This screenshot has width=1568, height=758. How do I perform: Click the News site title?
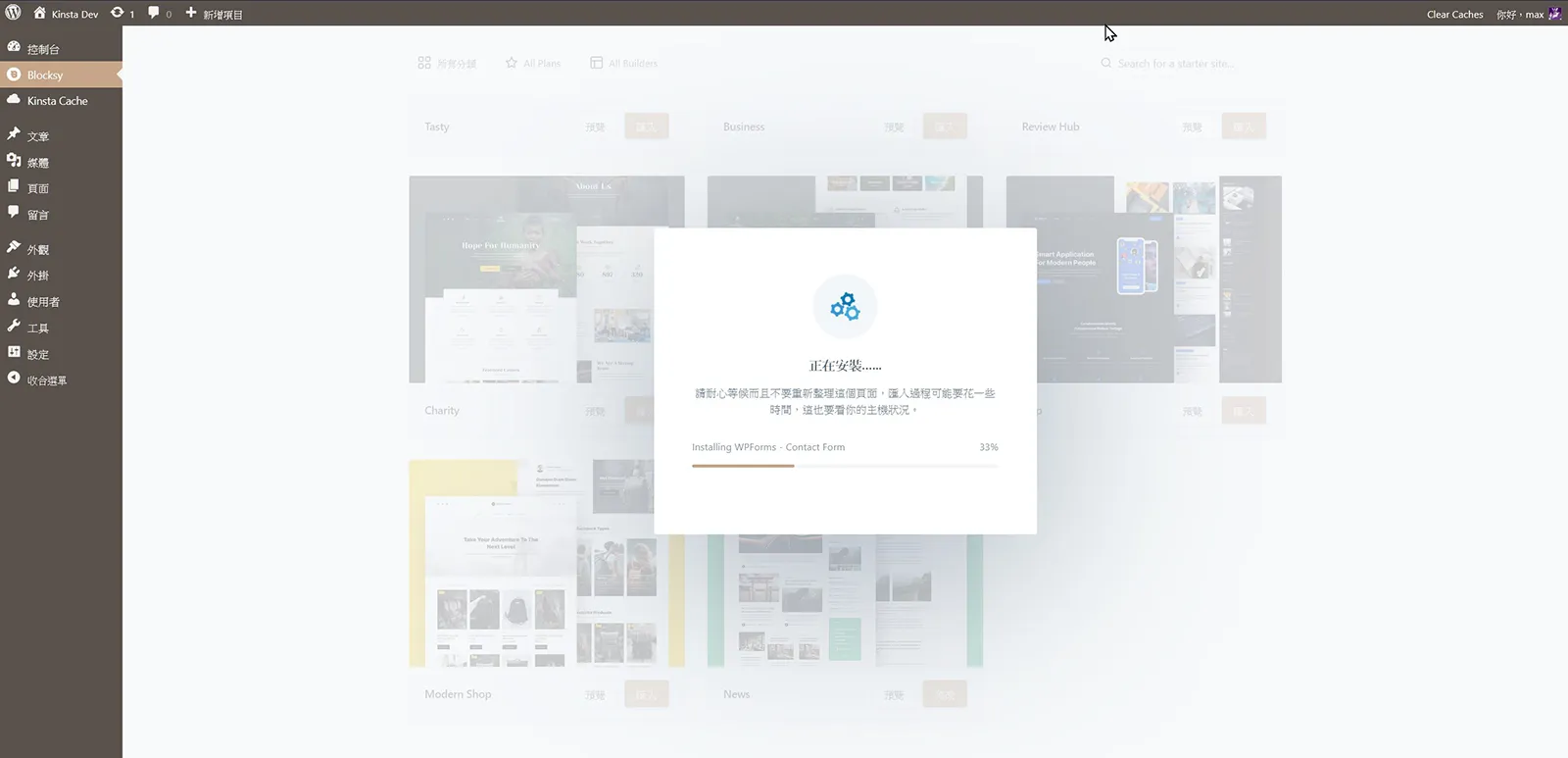(x=736, y=694)
